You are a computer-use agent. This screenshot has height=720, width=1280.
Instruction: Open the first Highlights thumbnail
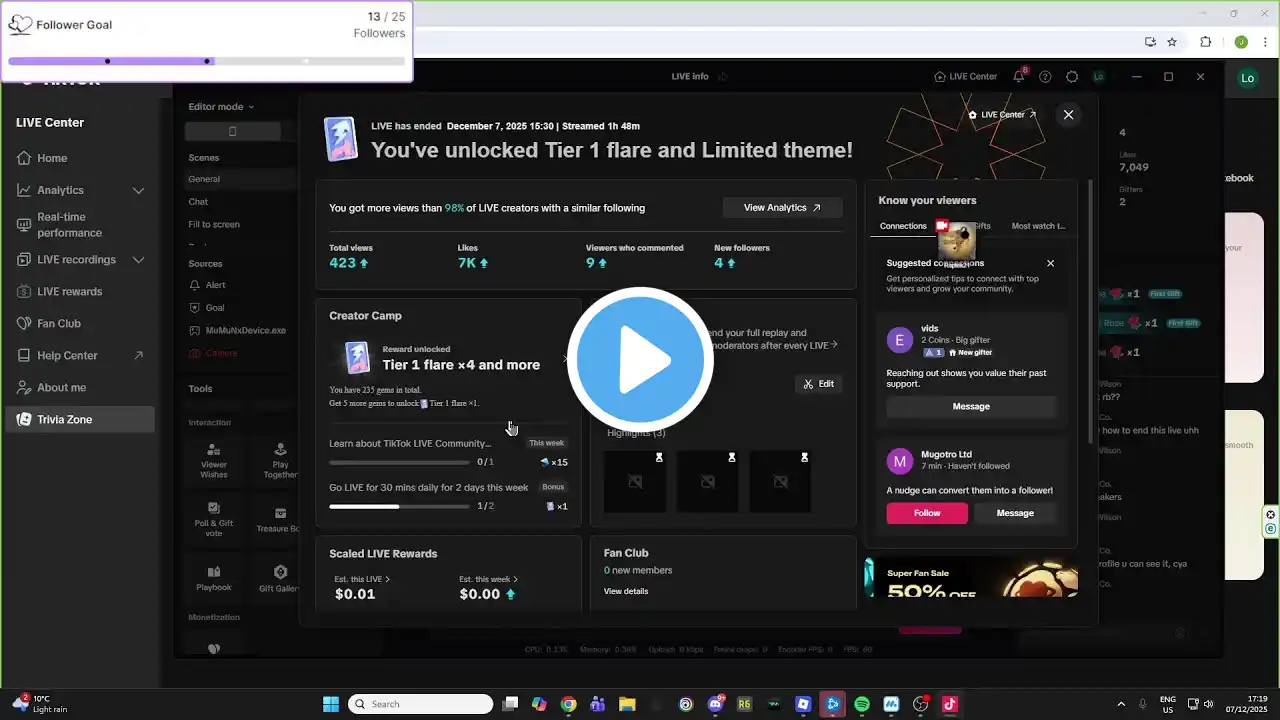[x=635, y=482]
